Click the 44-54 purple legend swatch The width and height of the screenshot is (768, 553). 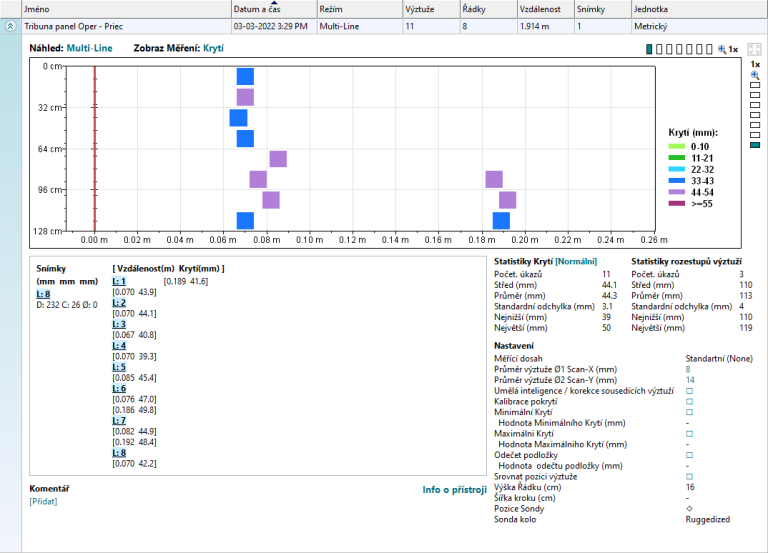[677, 192]
